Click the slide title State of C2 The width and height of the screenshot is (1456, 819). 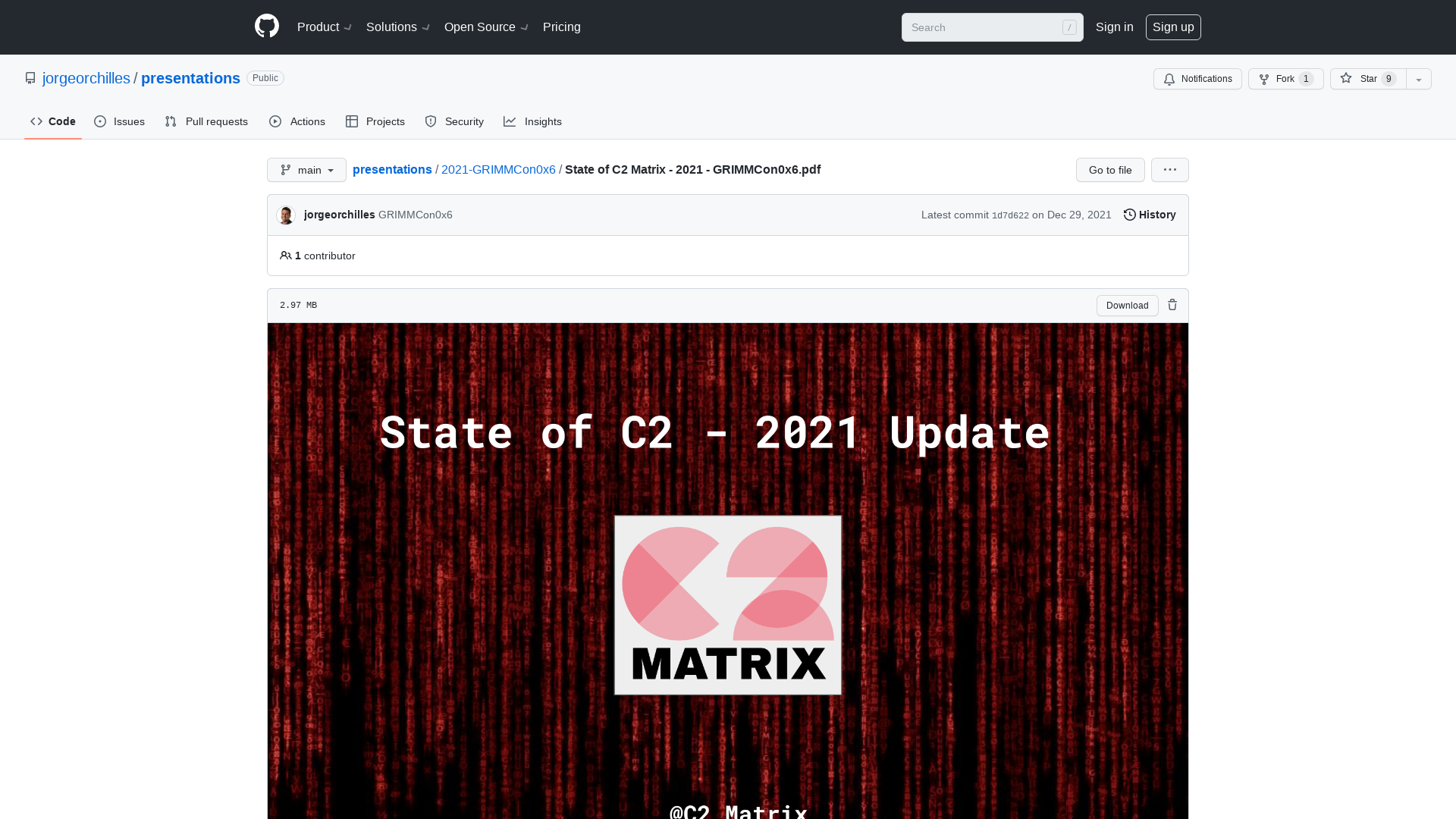(714, 432)
